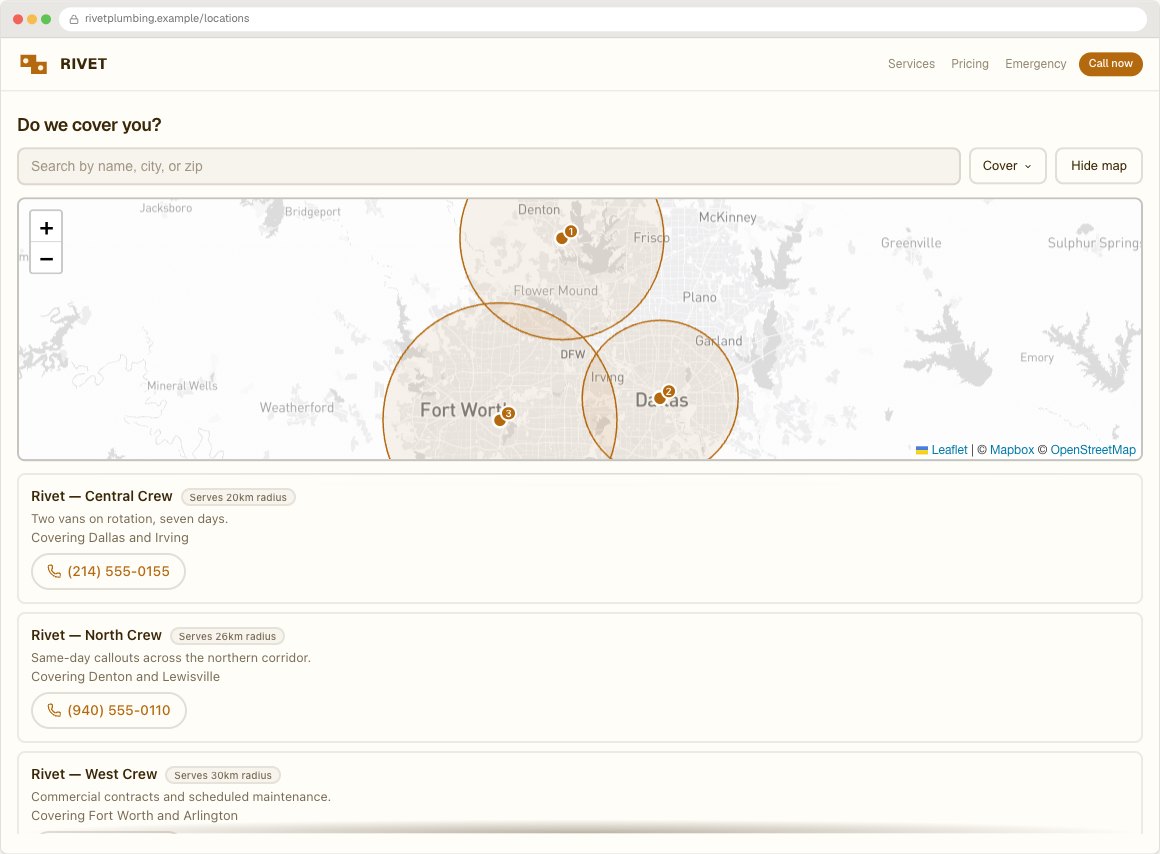Click the lock icon in address bar
Image resolution: width=1160 pixels, height=854 pixels.
point(74,19)
